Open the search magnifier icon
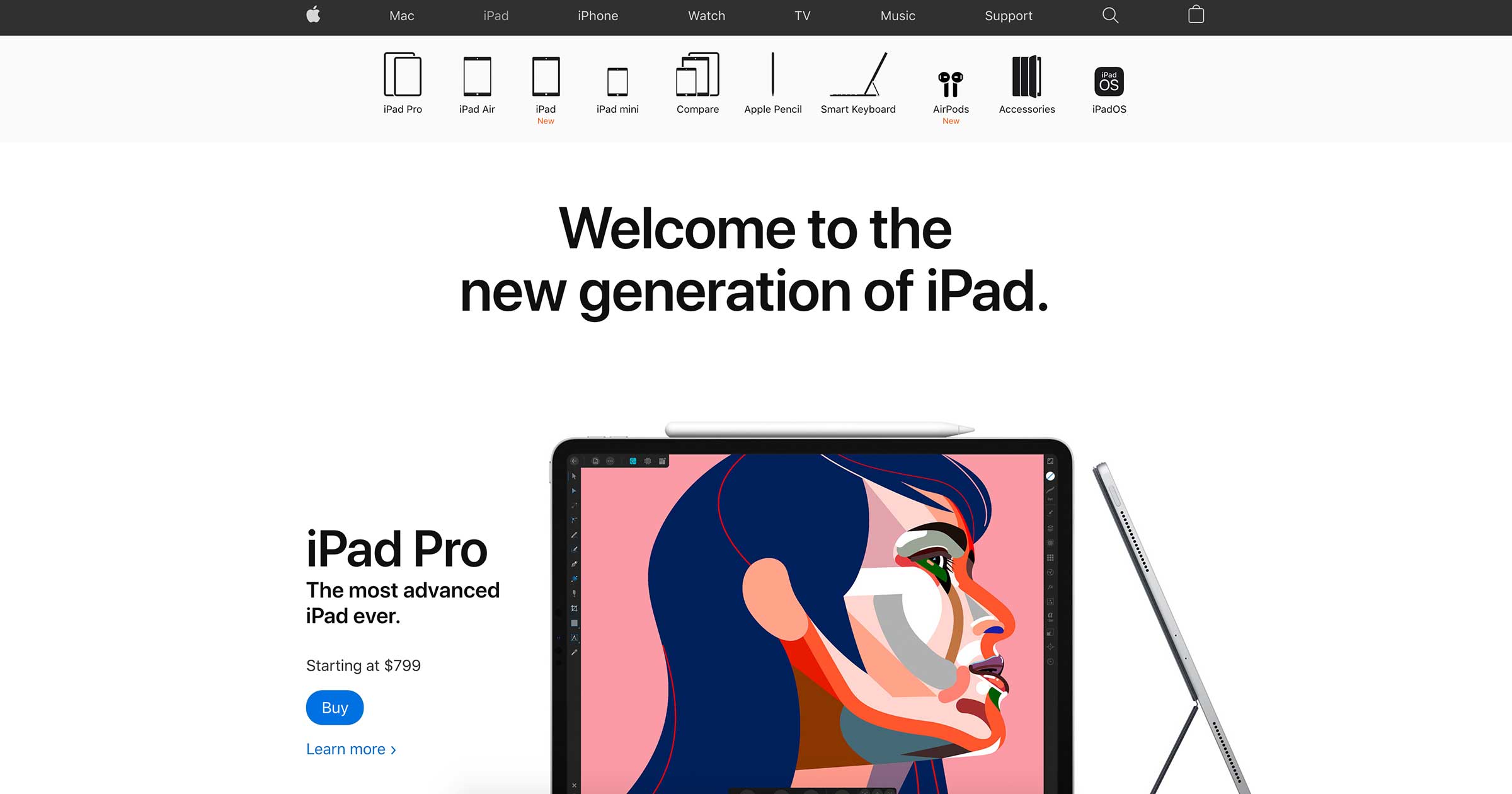Image resolution: width=1512 pixels, height=794 pixels. (1110, 15)
